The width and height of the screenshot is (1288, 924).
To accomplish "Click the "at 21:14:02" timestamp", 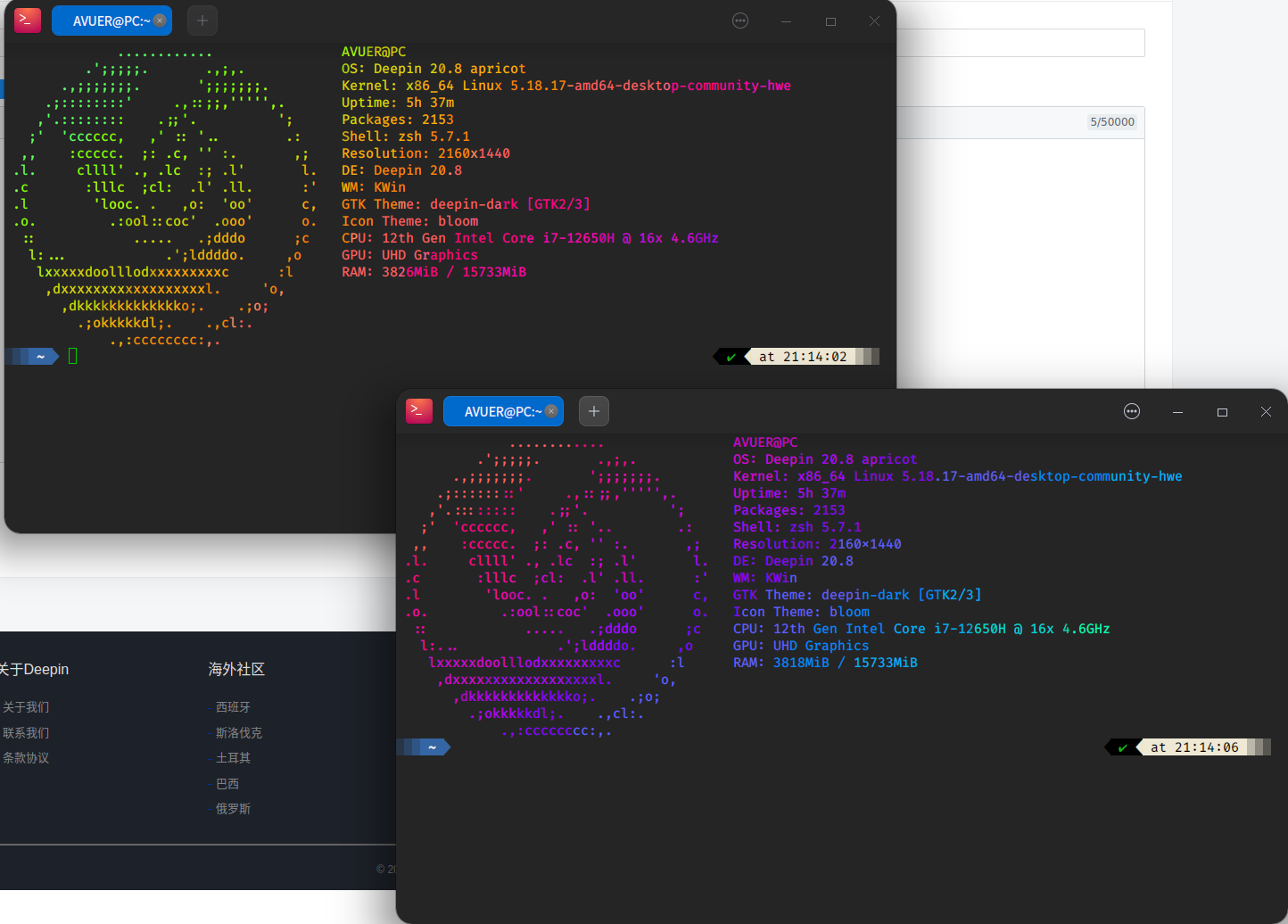I will coord(803,357).
